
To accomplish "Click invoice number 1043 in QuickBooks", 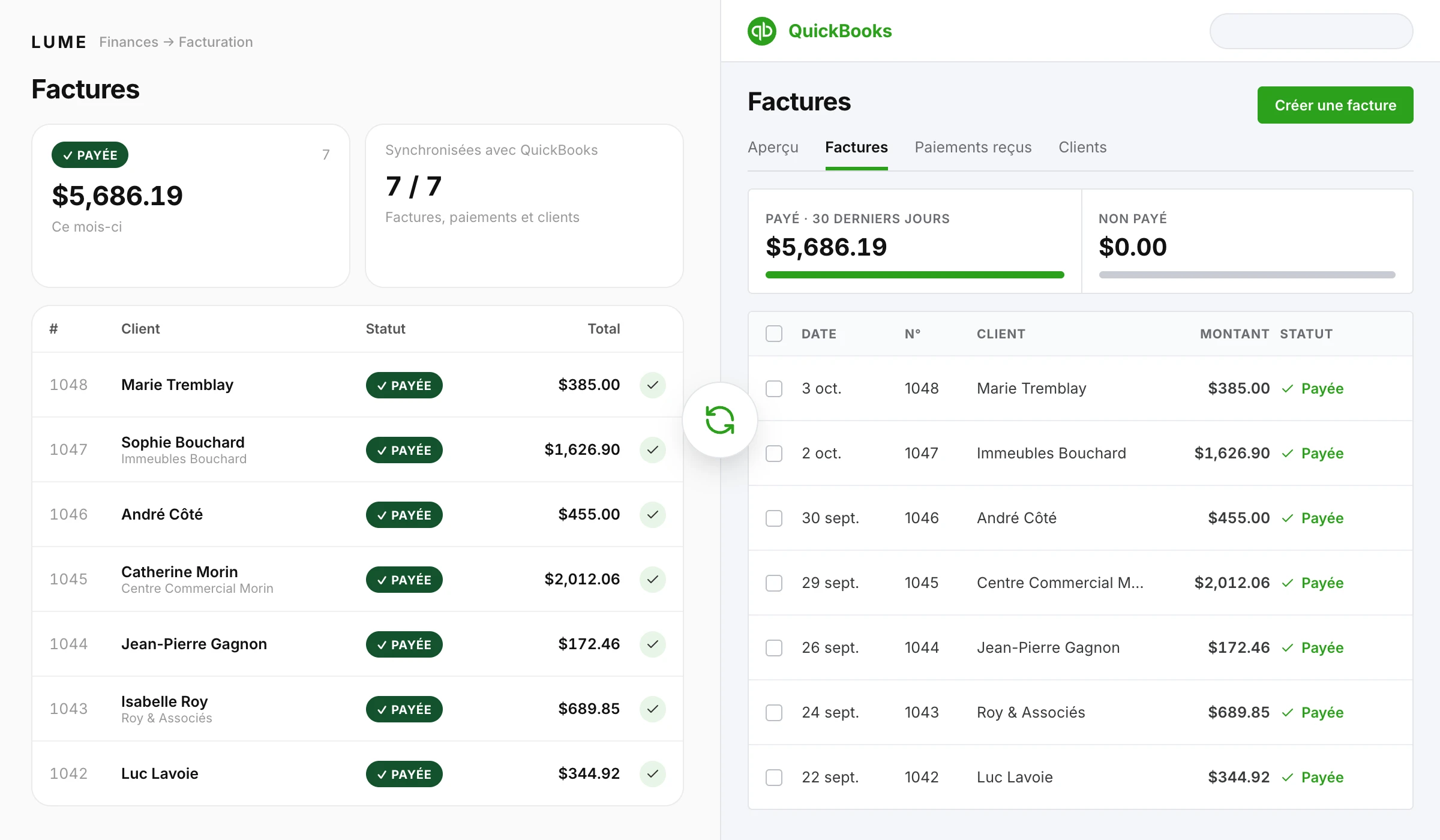I will click(x=922, y=713).
